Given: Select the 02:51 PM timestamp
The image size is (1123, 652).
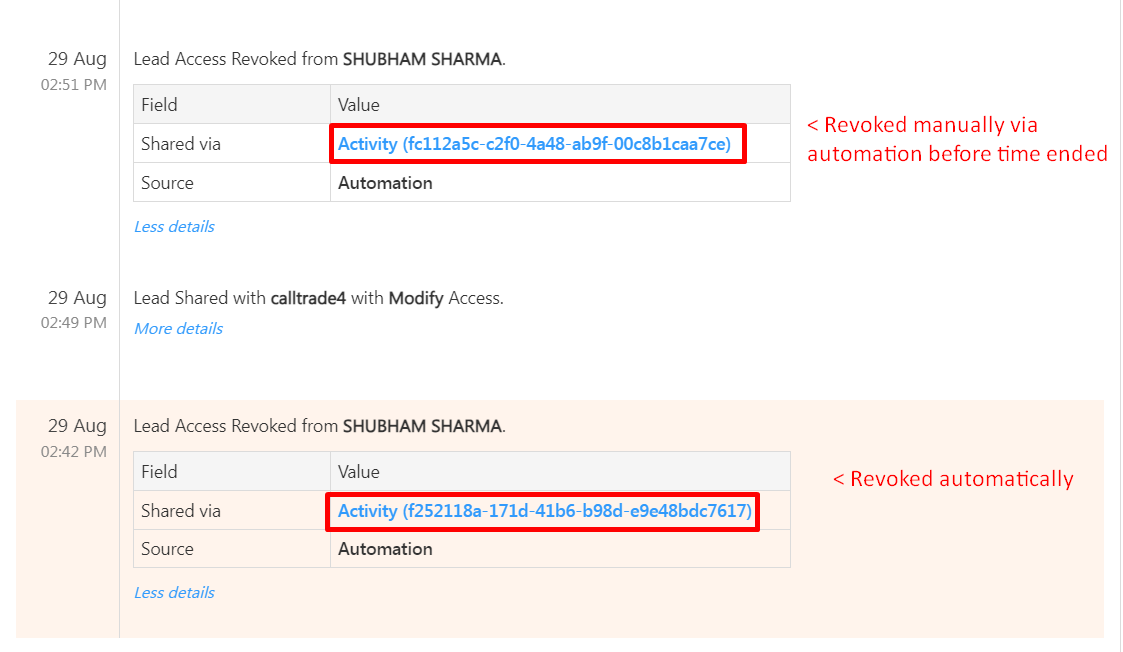Looking at the screenshot, I should point(74,85).
